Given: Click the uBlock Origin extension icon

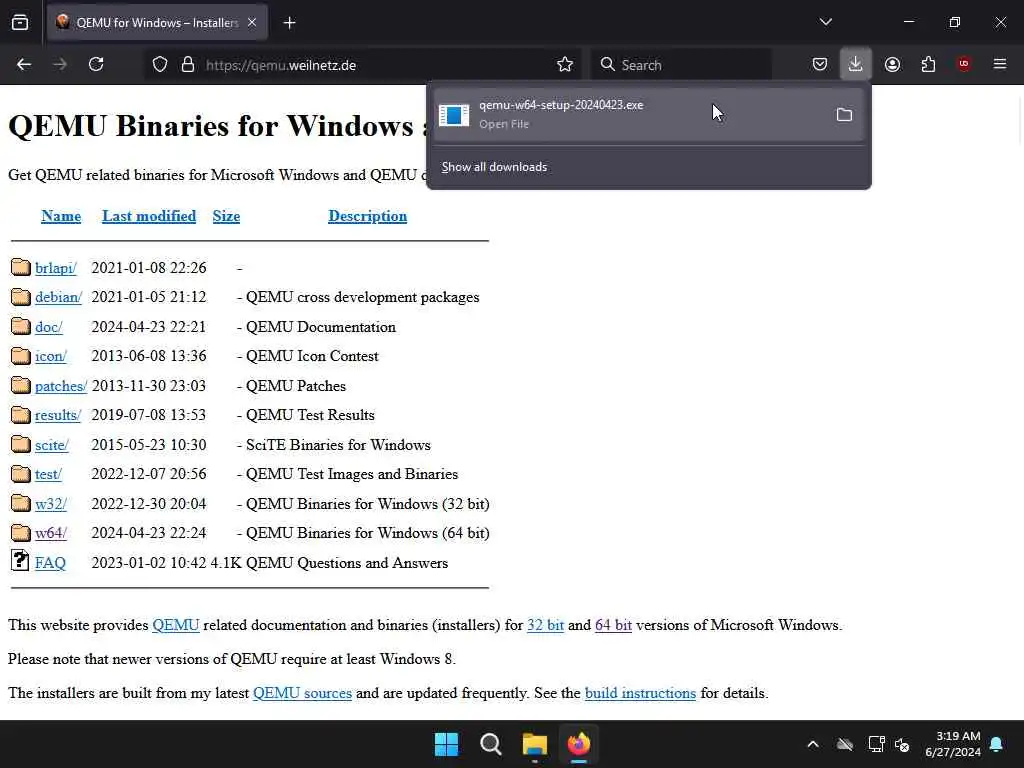Looking at the screenshot, I should 964,65.
